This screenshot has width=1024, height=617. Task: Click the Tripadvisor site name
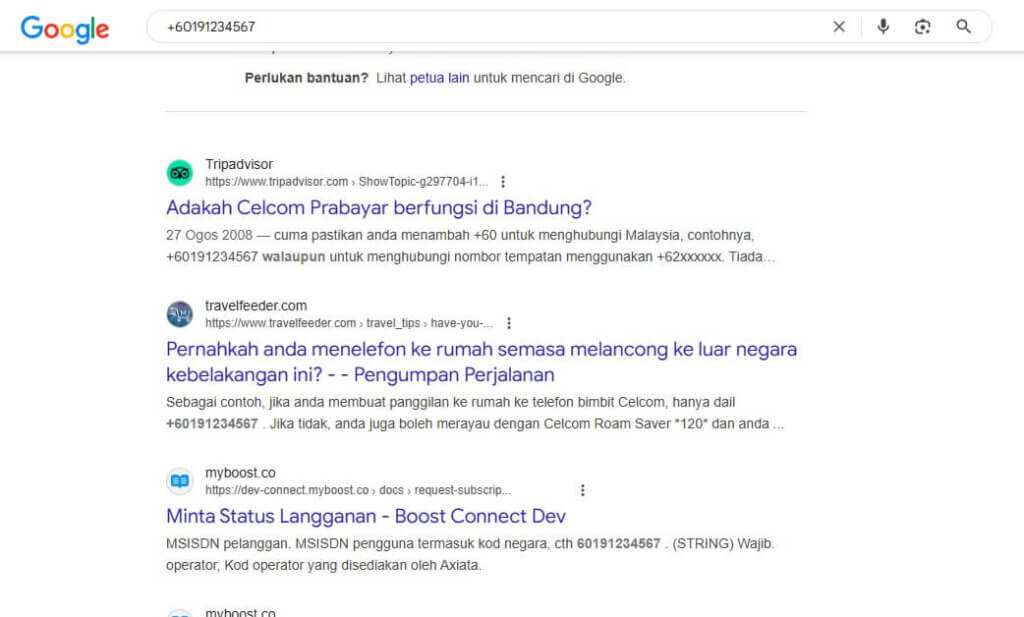click(239, 165)
